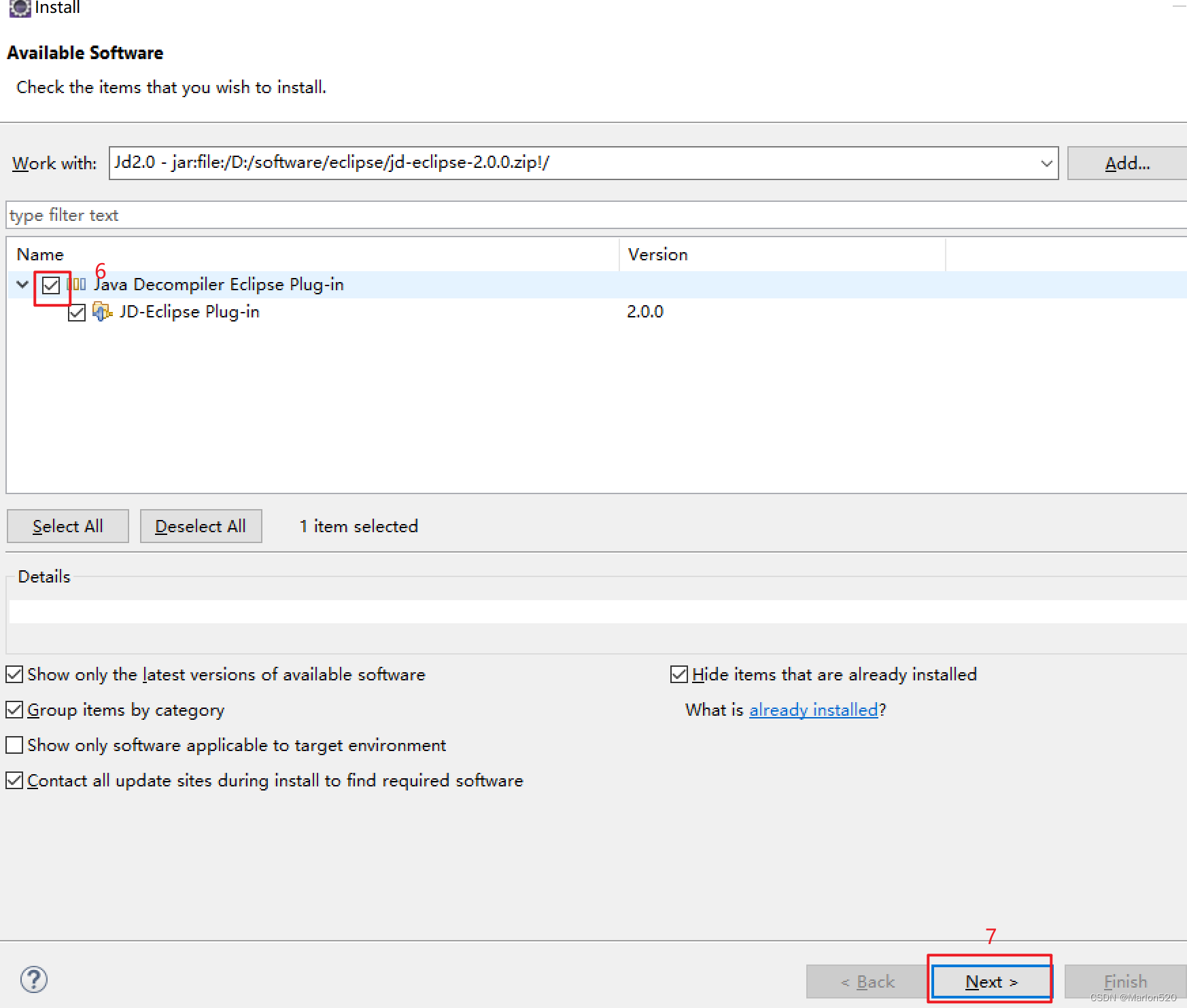Click the Eclipse Install window icon
Image resolution: width=1187 pixels, height=1008 pixels.
(x=20, y=7)
